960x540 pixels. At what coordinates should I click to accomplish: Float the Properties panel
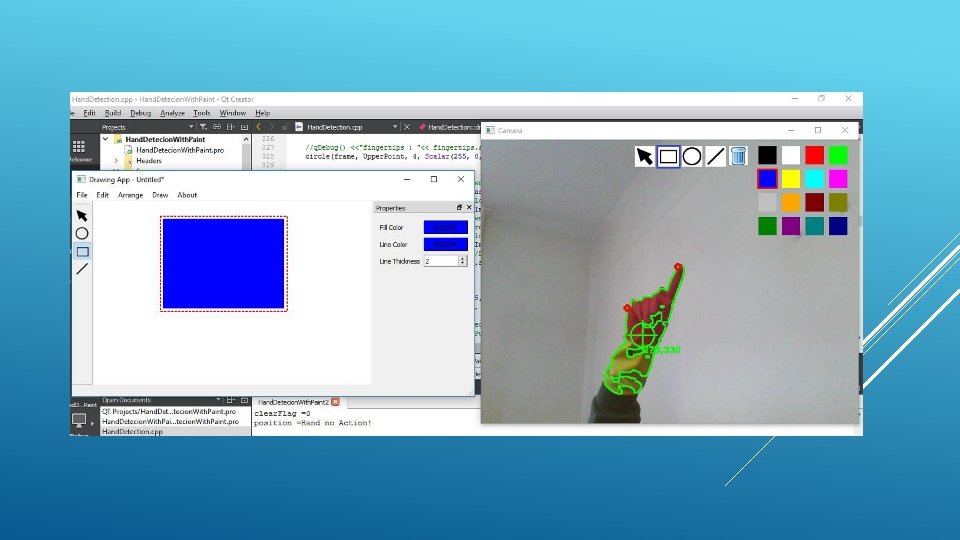pos(459,208)
